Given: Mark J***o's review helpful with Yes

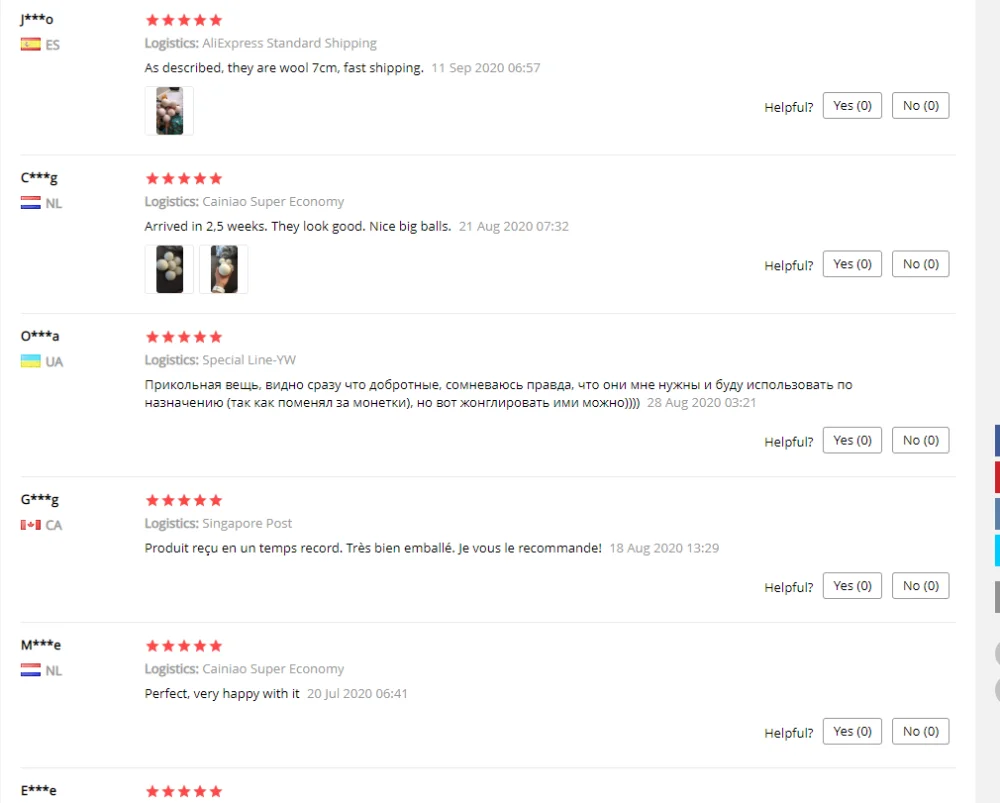Looking at the screenshot, I should click(x=852, y=106).
